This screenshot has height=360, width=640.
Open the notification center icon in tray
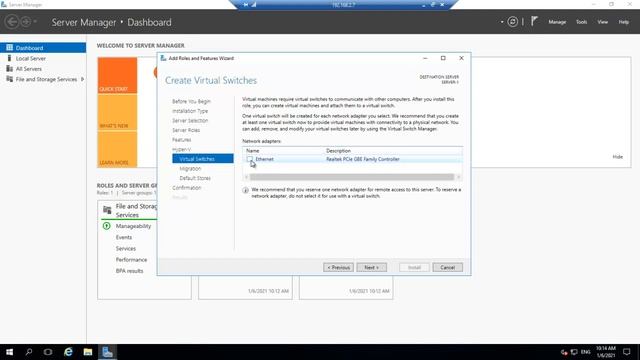[627, 352]
